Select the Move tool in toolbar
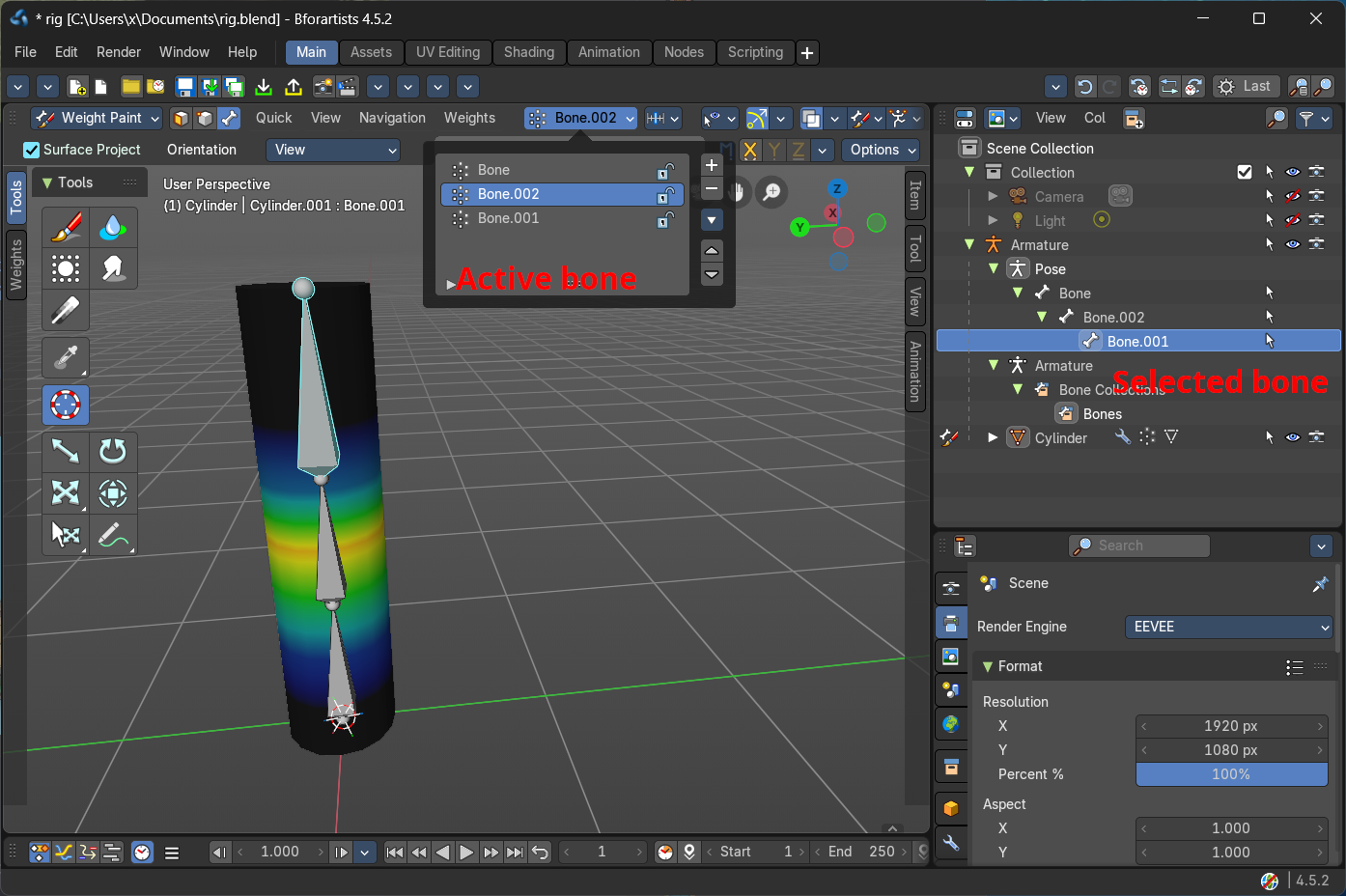 pos(66,452)
